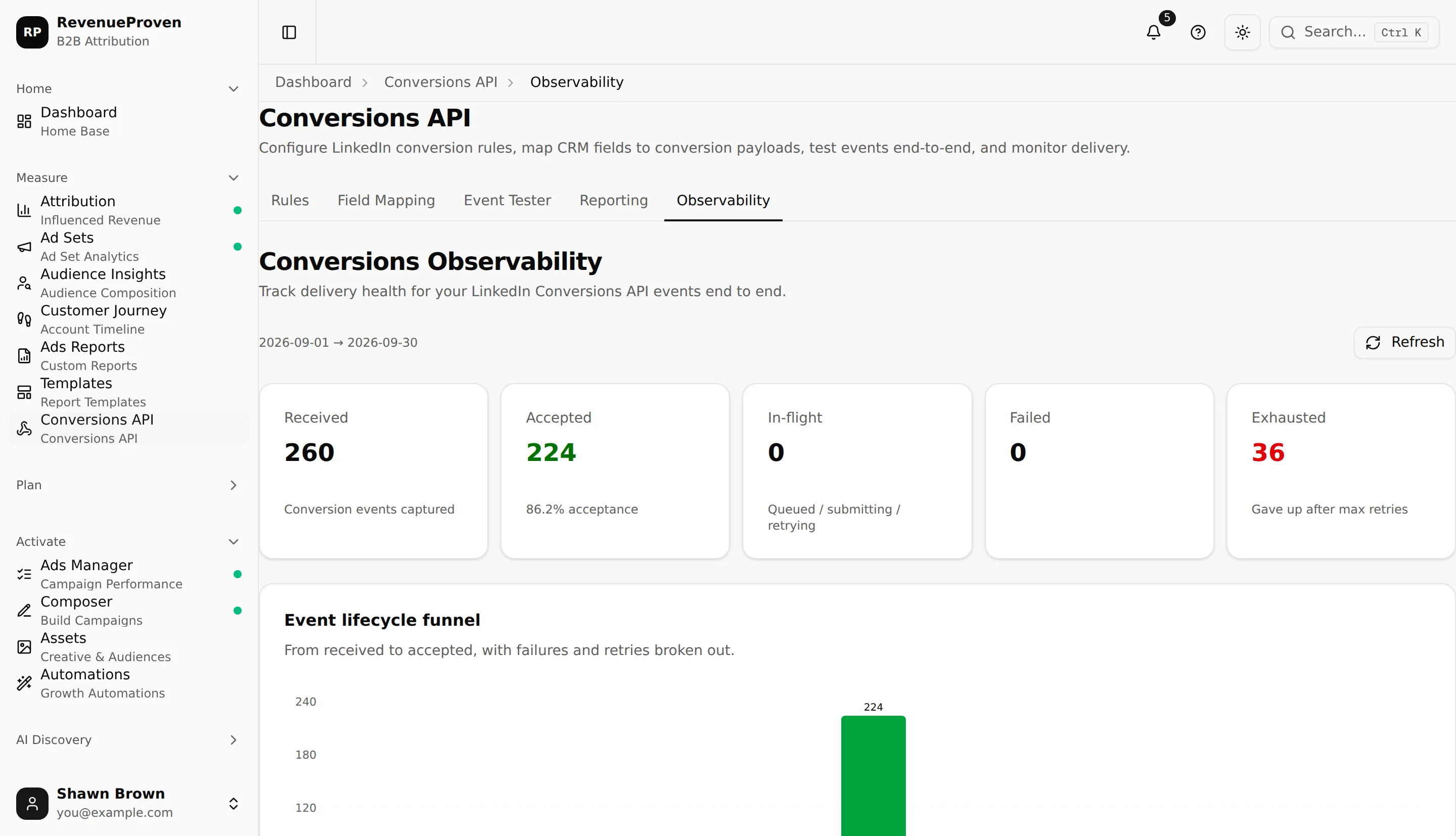This screenshot has height=836, width=1456.
Task: Open notifications bell with 5 badge
Action: point(1154,32)
